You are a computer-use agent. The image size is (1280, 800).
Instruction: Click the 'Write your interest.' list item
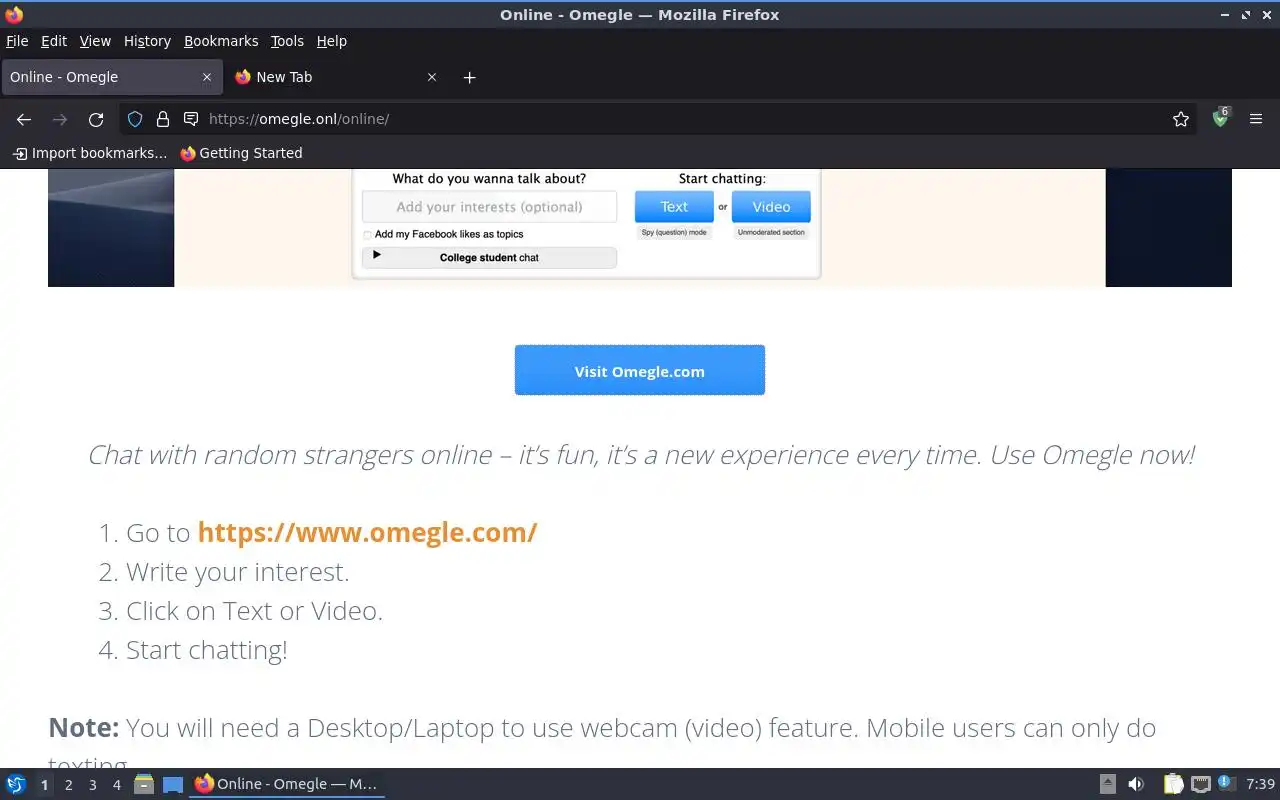(x=237, y=572)
